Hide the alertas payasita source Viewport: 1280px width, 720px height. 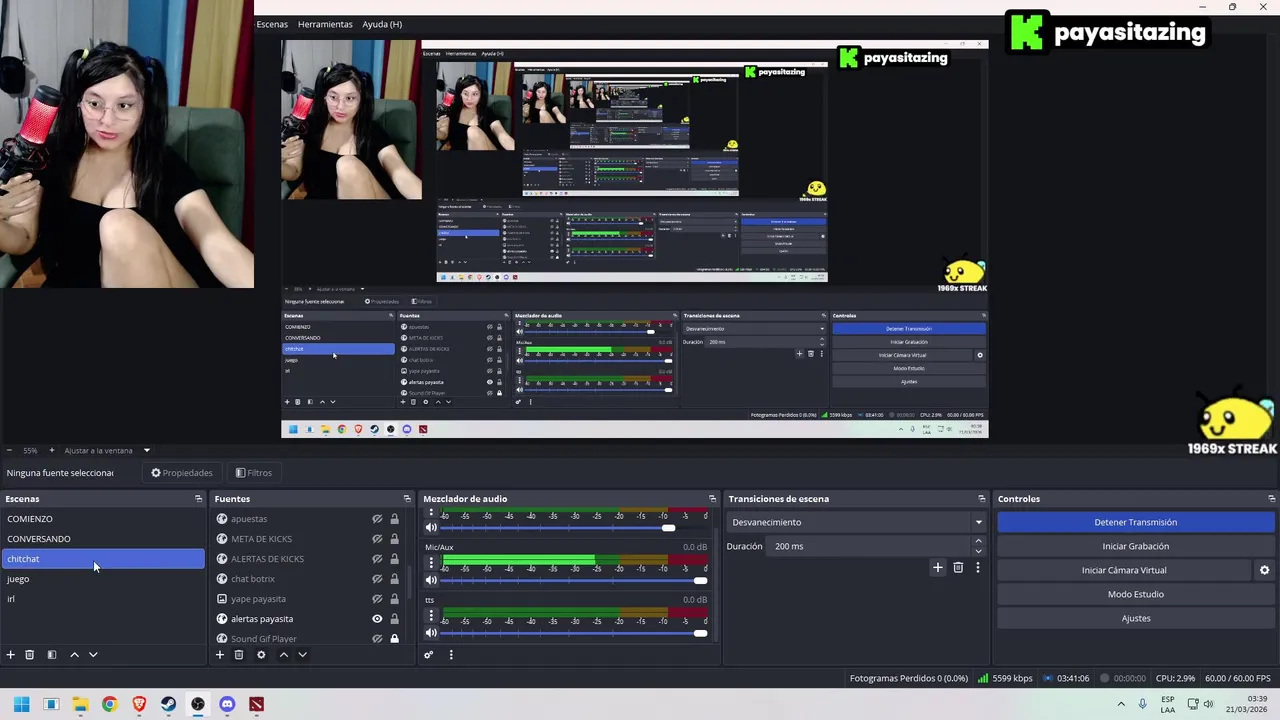pos(377,619)
